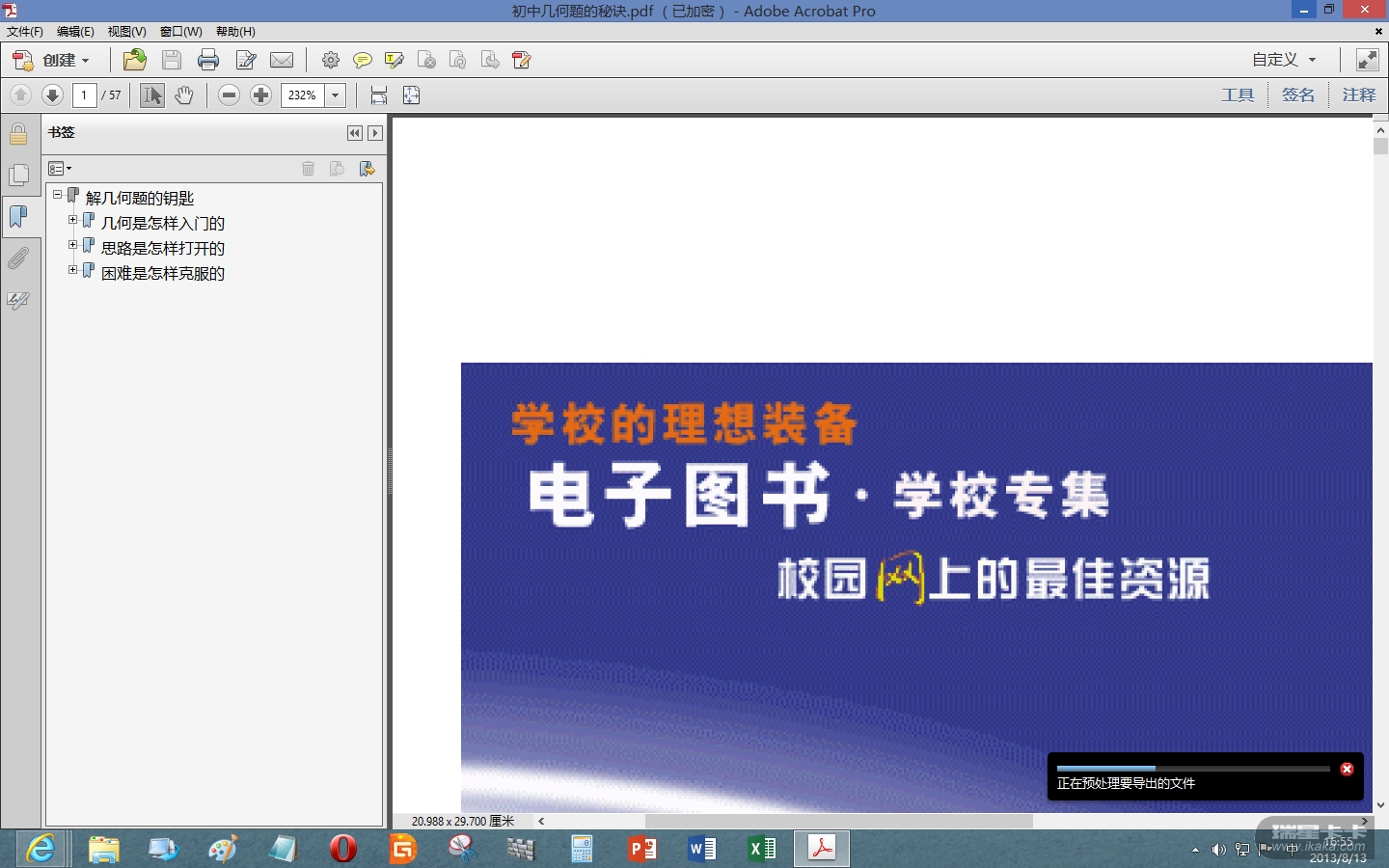This screenshot has height=868, width=1389.
Task: Open the bookmarks options menu dropdown
Action: (x=60, y=169)
